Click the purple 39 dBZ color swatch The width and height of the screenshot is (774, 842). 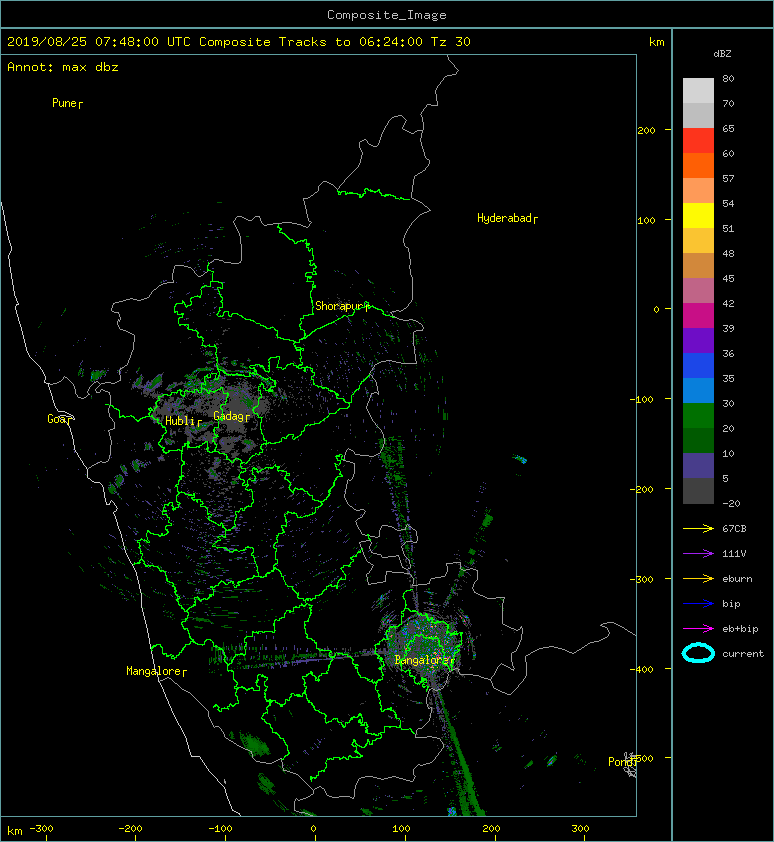698,340
